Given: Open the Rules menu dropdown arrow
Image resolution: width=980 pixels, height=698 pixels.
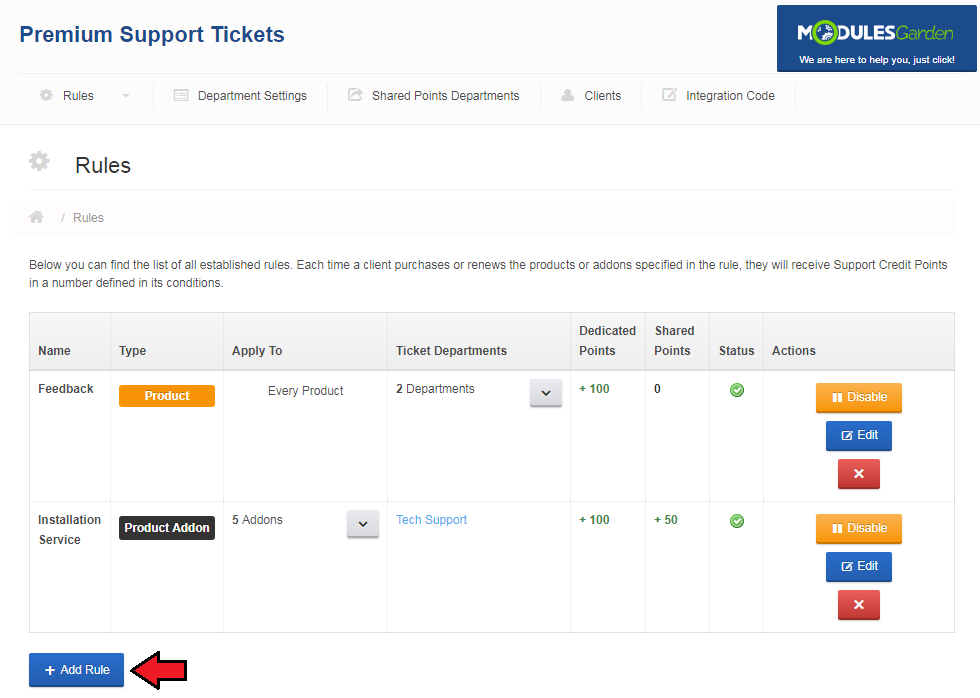Looking at the screenshot, I should pos(126,96).
